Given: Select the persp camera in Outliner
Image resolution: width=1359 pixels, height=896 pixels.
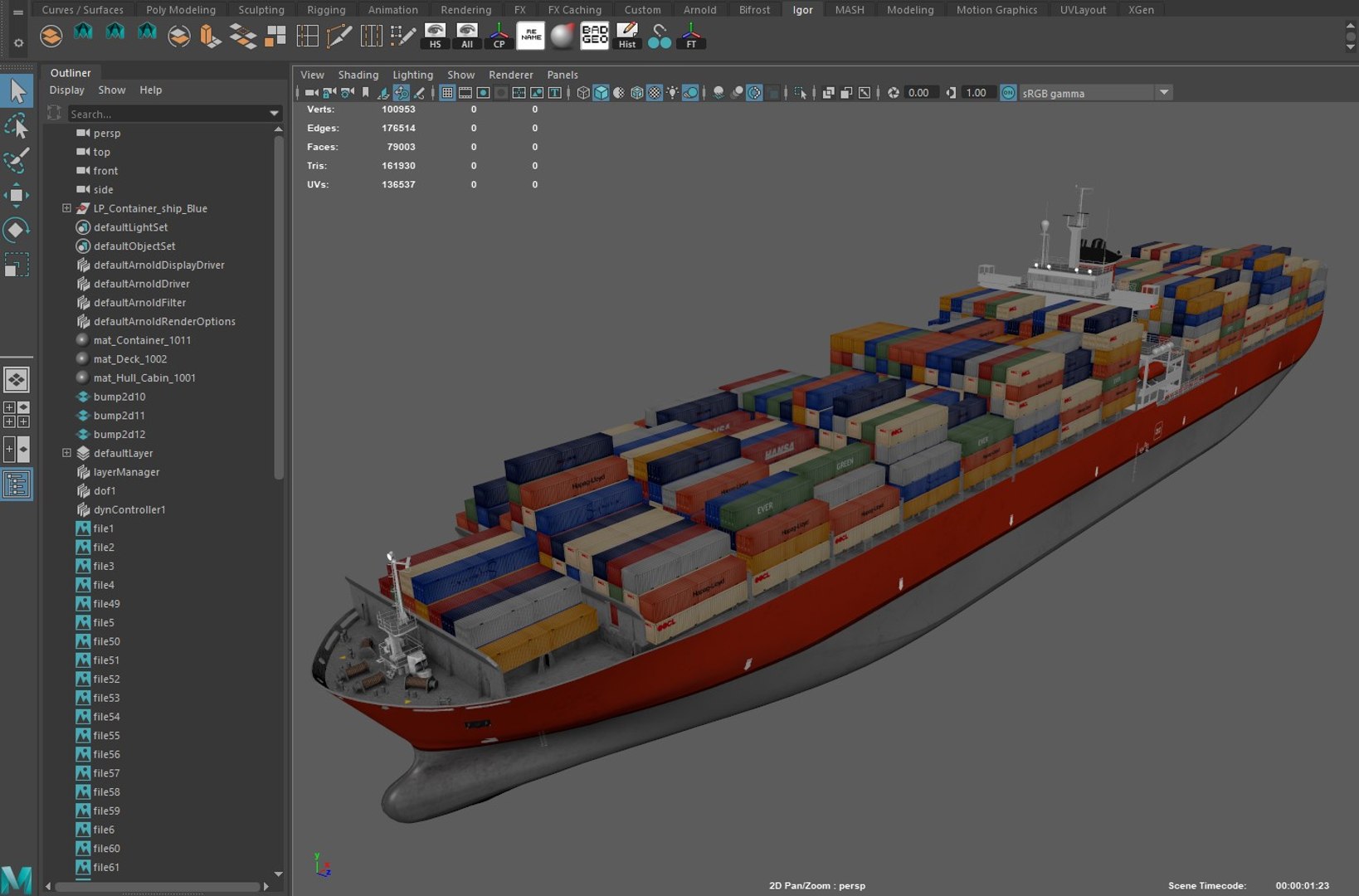Looking at the screenshot, I should pos(106,133).
